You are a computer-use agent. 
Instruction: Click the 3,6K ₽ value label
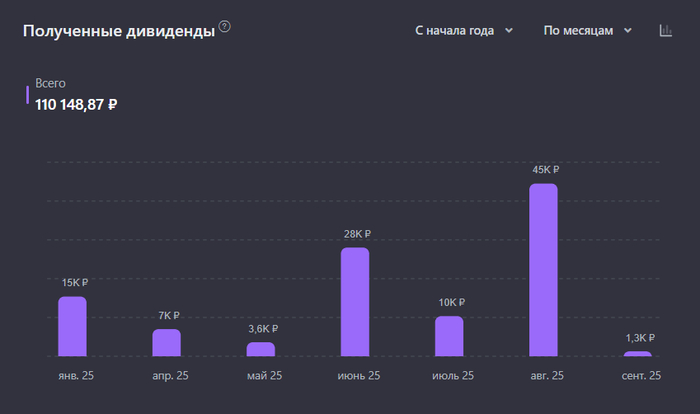point(262,329)
